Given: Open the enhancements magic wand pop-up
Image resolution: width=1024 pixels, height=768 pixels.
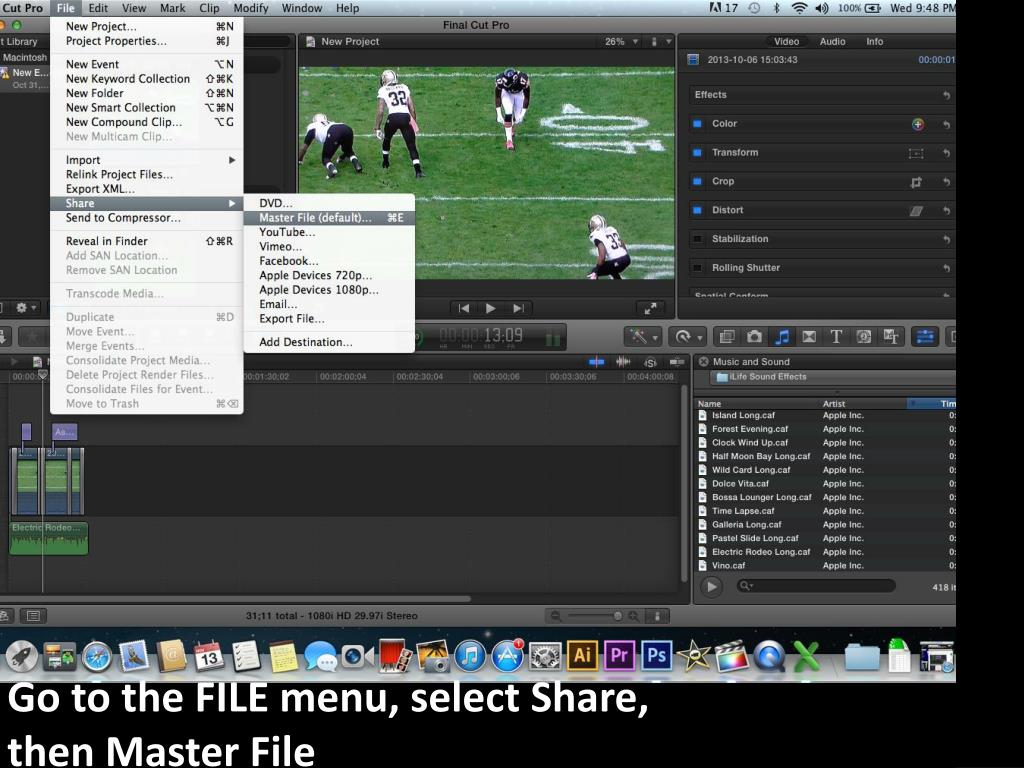Looking at the screenshot, I should (x=643, y=336).
